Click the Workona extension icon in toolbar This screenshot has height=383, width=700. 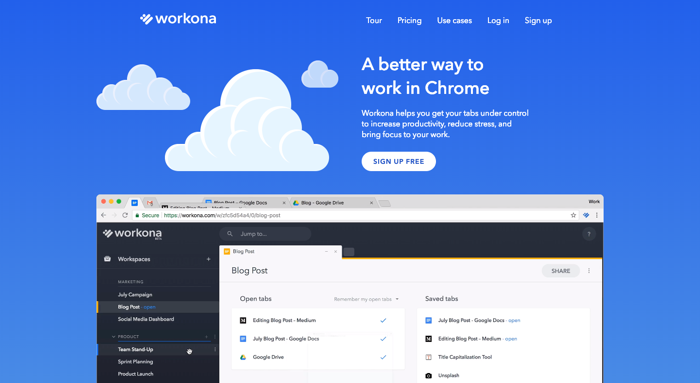[x=586, y=215]
